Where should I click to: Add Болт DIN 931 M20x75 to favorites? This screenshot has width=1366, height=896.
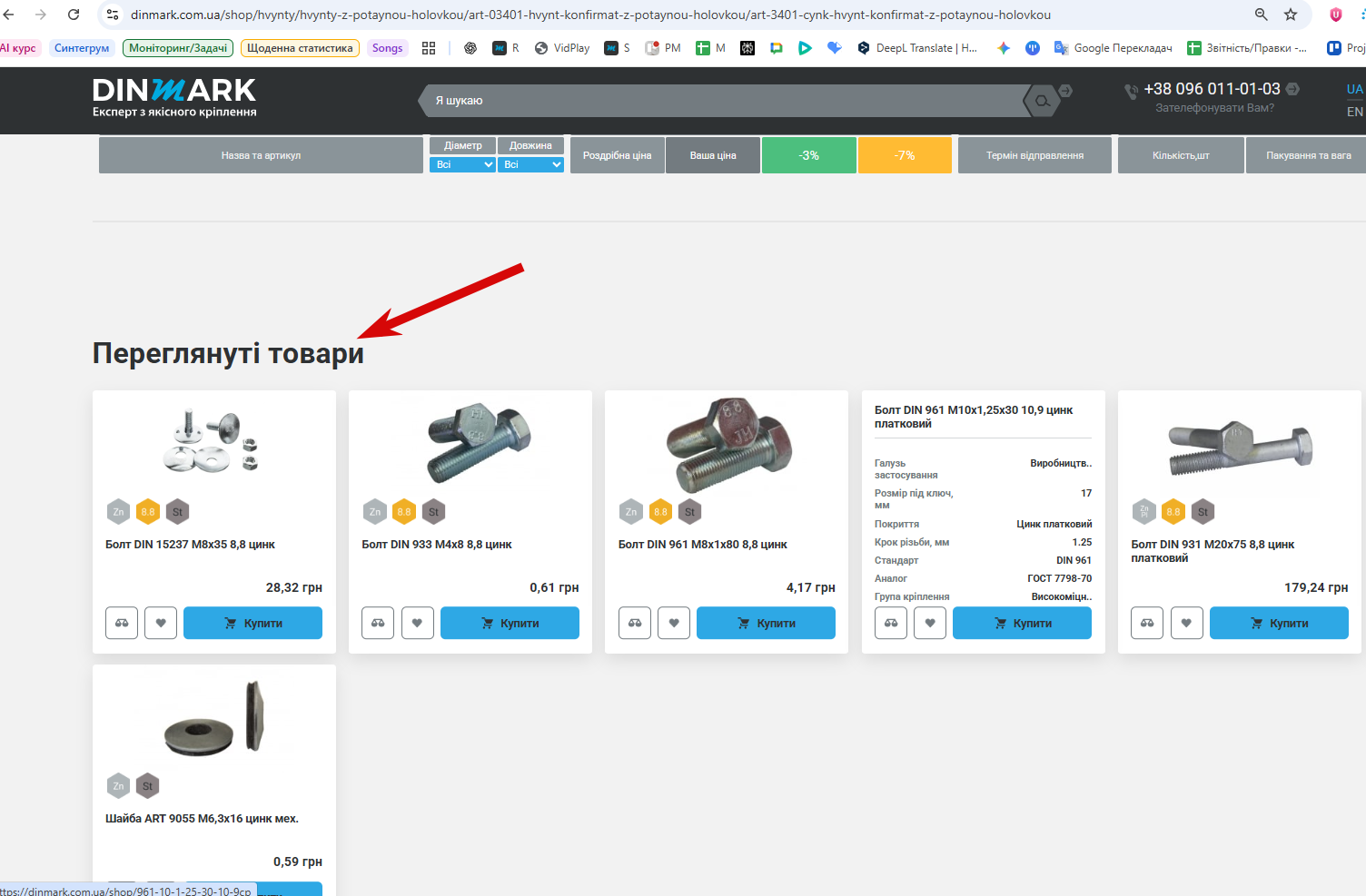(1187, 623)
